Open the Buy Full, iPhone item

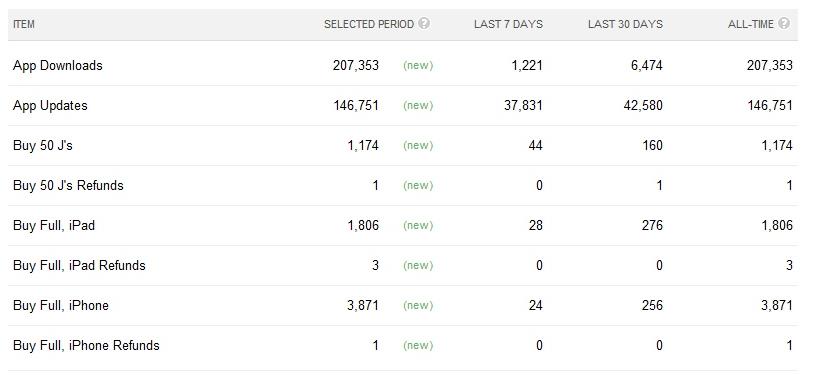coord(61,306)
